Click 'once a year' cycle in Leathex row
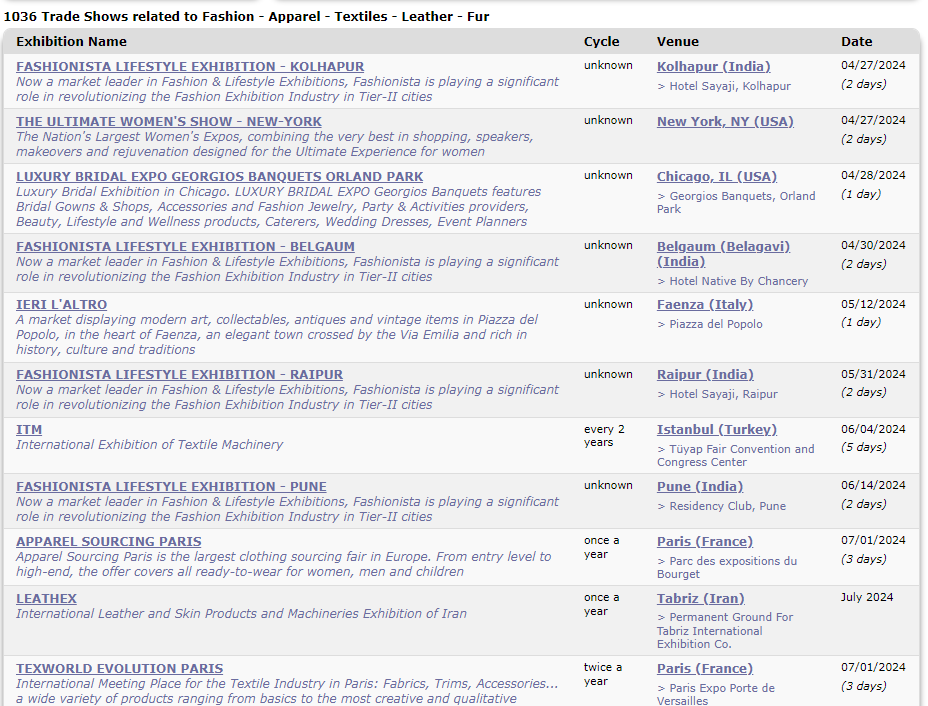This screenshot has height=706, width=928. (x=601, y=604)
